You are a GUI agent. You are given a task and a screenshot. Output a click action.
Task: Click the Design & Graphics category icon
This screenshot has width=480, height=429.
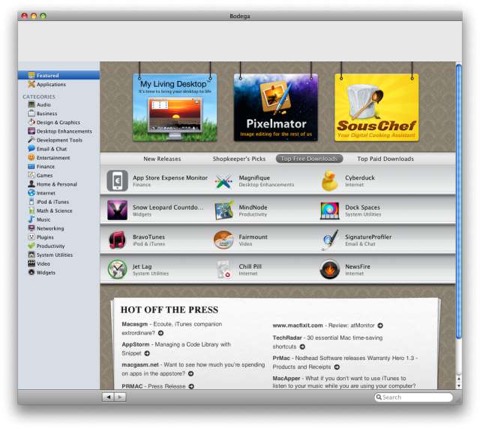tap(31, 122)
